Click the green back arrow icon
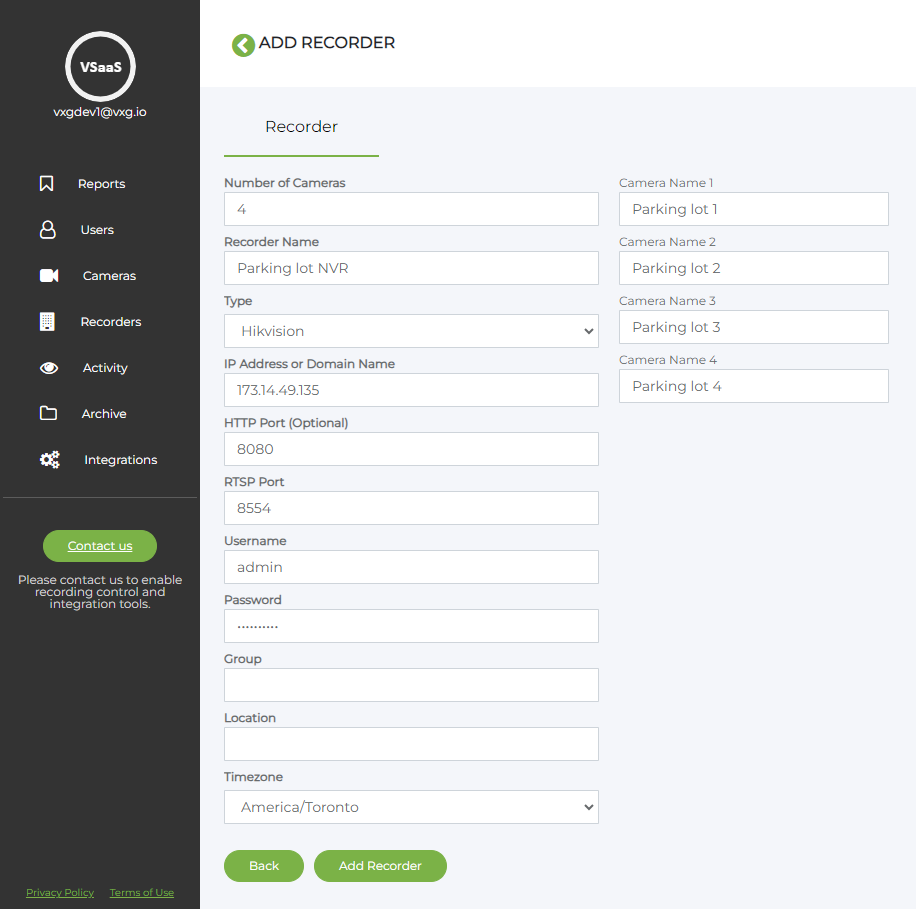Image resolution: width=916 pixels, height=909 pixels. (243, 45)
